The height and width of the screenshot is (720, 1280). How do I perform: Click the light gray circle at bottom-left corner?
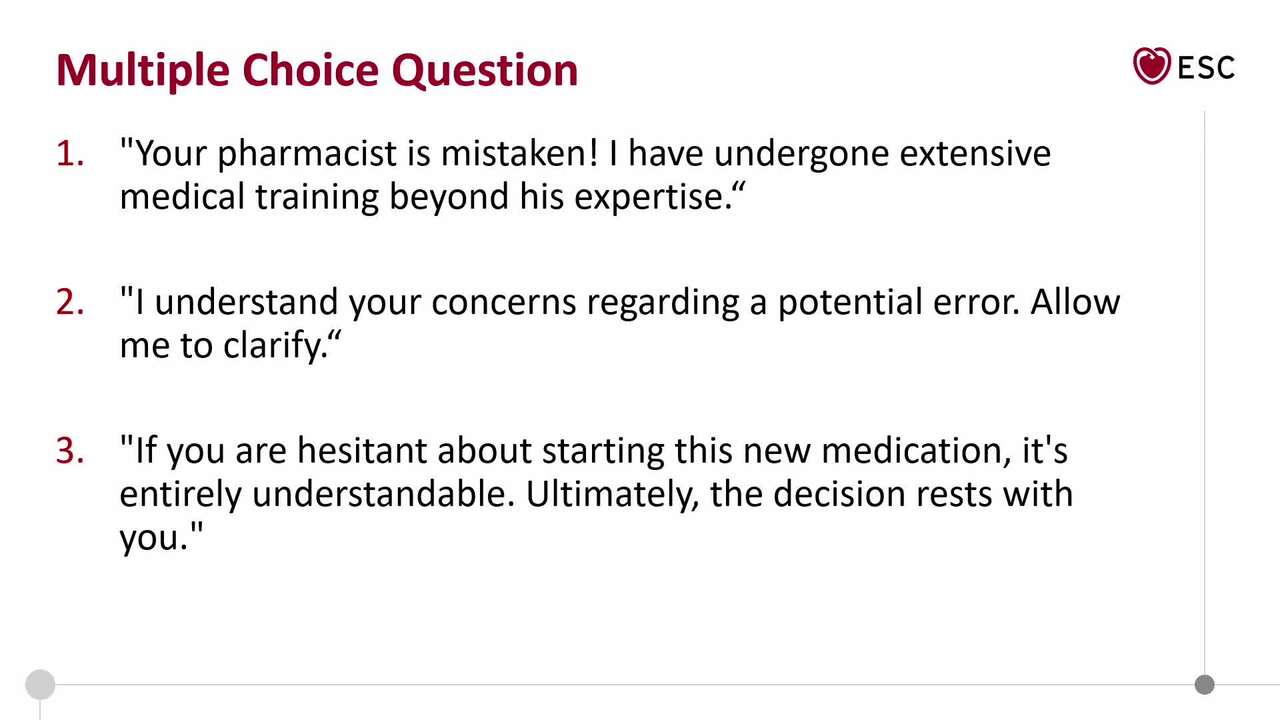pyautogui.click(x=40, y=685)
